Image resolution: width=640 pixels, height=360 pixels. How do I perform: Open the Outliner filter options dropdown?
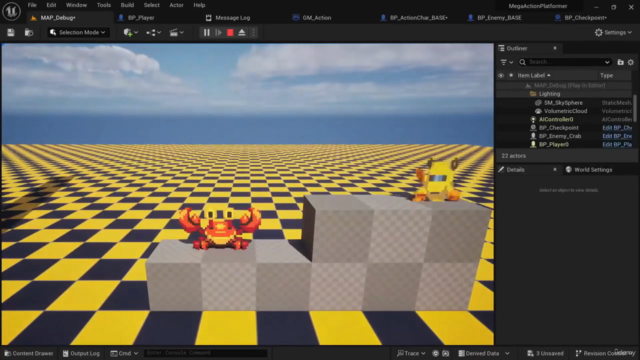(507, 62)
